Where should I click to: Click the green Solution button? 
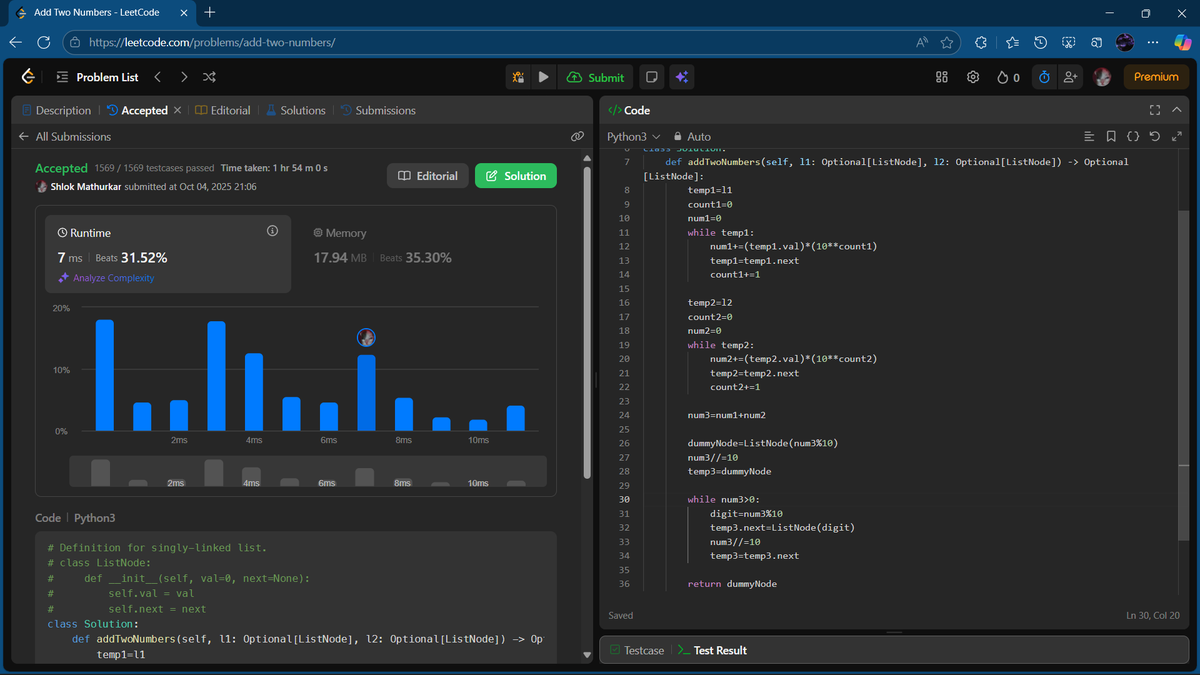pyautogui.click(x=516, y=176)
